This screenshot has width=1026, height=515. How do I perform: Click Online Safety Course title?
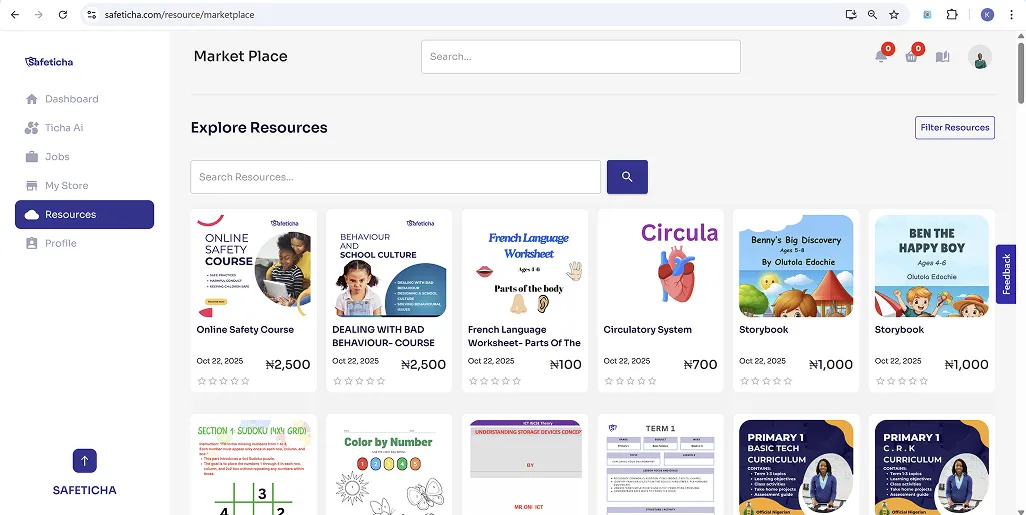click(245, 330)
